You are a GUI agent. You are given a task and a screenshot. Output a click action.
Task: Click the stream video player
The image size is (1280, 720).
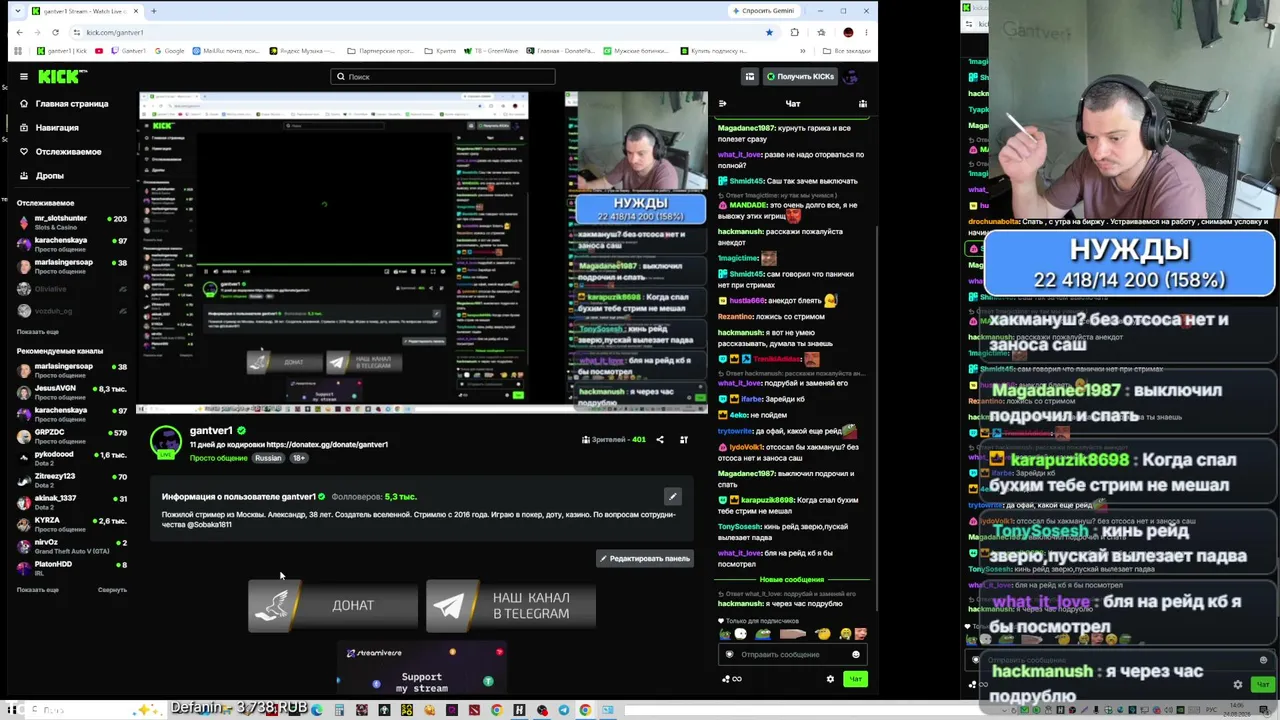point(423,252)
